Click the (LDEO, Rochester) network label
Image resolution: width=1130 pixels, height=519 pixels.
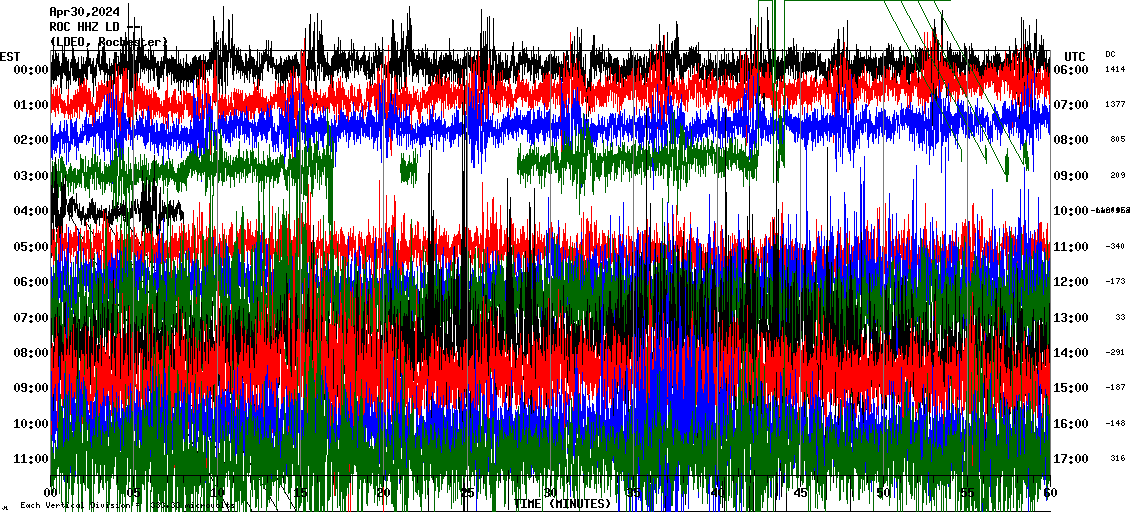pyautogui.click(x=108, y=42)
